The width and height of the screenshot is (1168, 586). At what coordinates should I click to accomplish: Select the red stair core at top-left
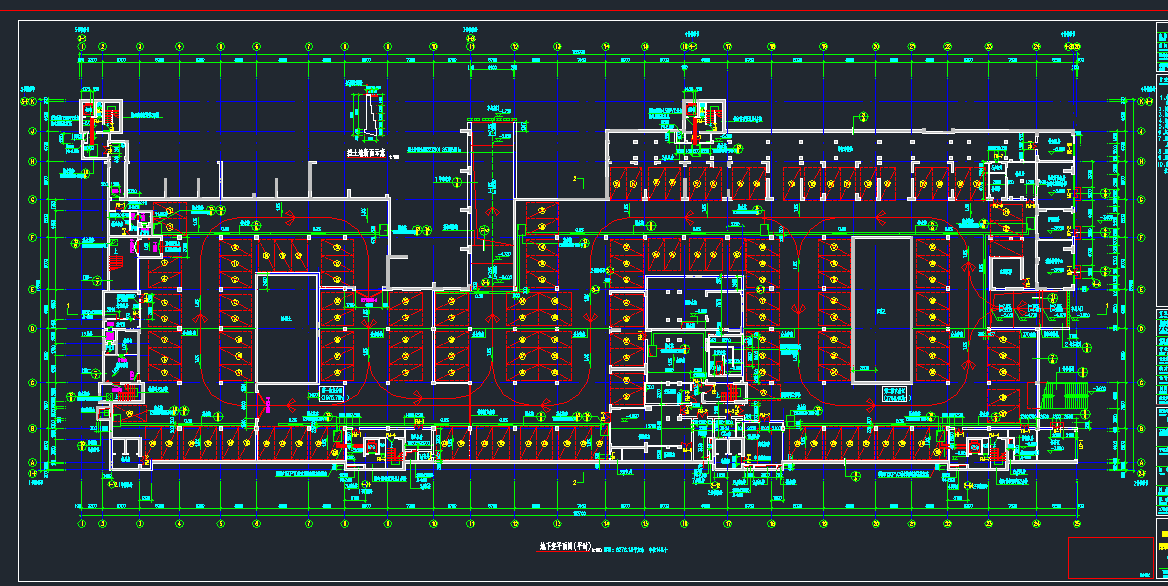[x=99, y=118]
